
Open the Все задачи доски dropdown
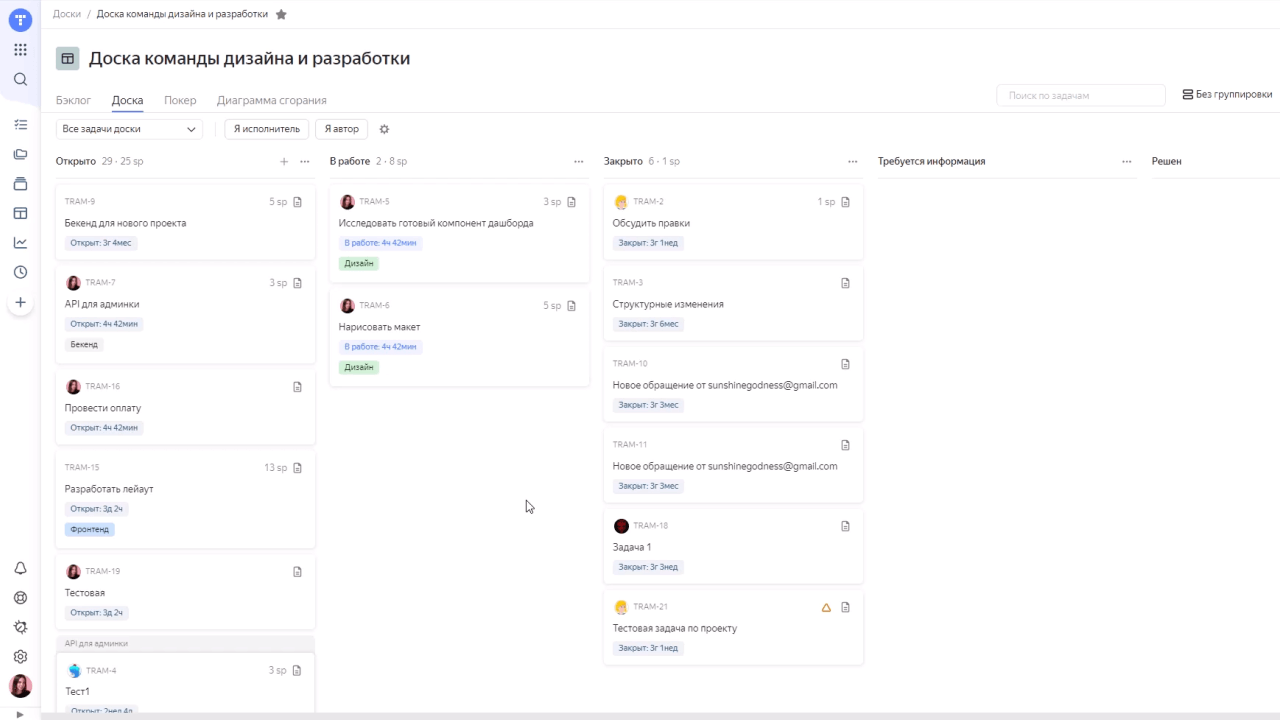(128, 128)
